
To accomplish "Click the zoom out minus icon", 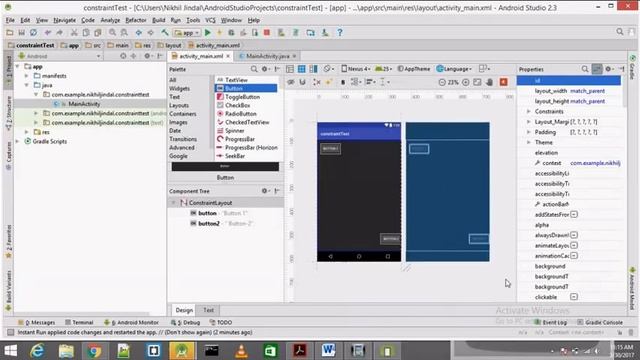I will click(442, 82).
